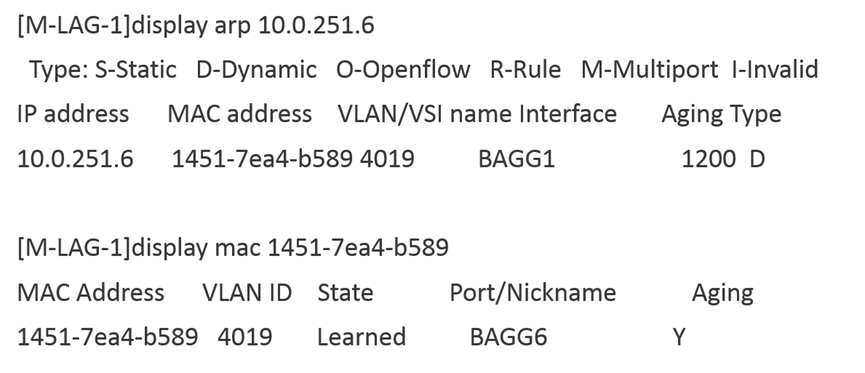Viewport: 865px width, 373px height.
Task: Click the O-Openflow type legend
Action: [x=403, y=70]
